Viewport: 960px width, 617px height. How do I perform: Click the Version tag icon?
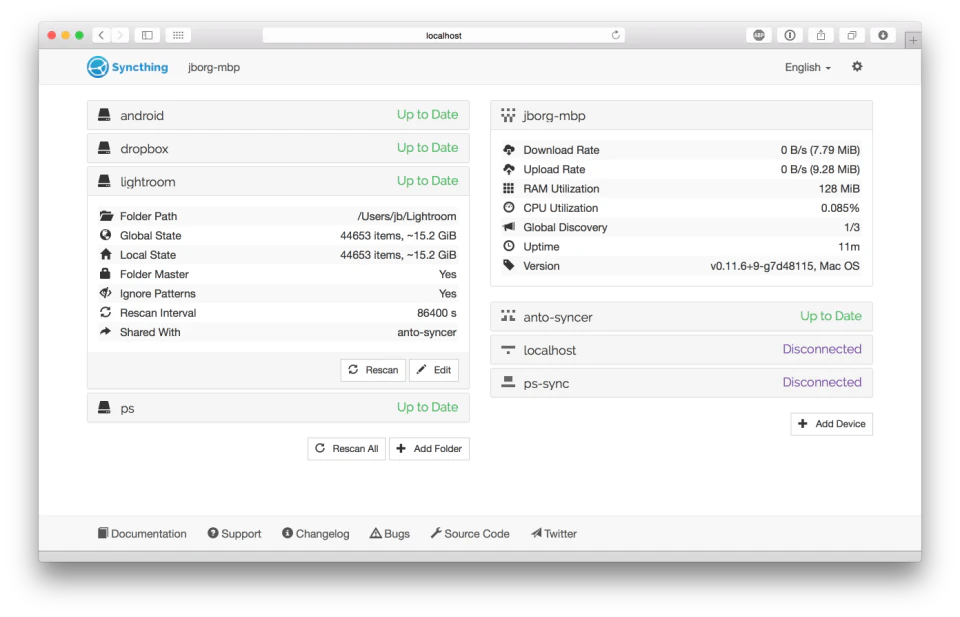coord(510,266)
